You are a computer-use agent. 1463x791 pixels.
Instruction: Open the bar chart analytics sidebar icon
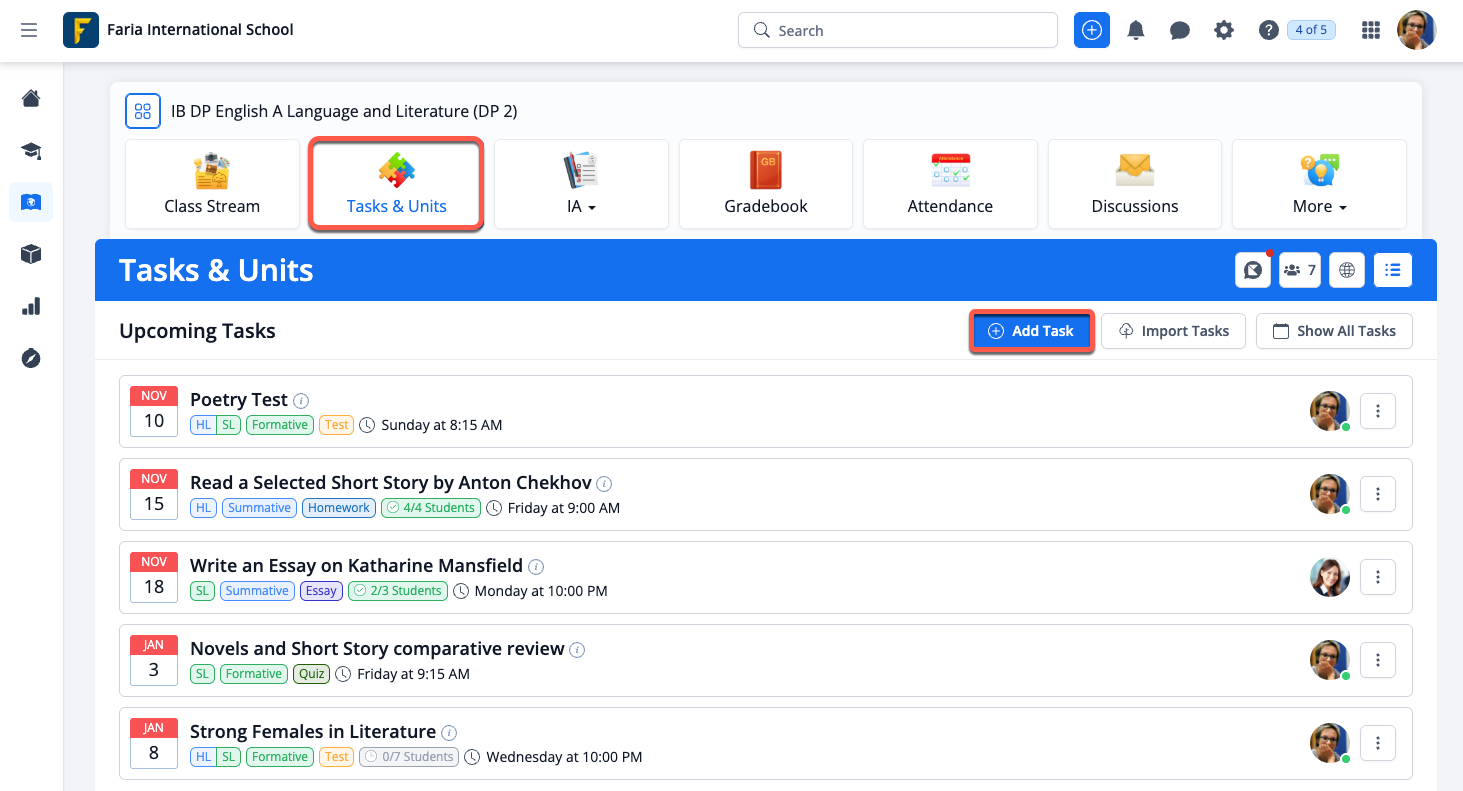pyautogui.click(x=31, y=306)
